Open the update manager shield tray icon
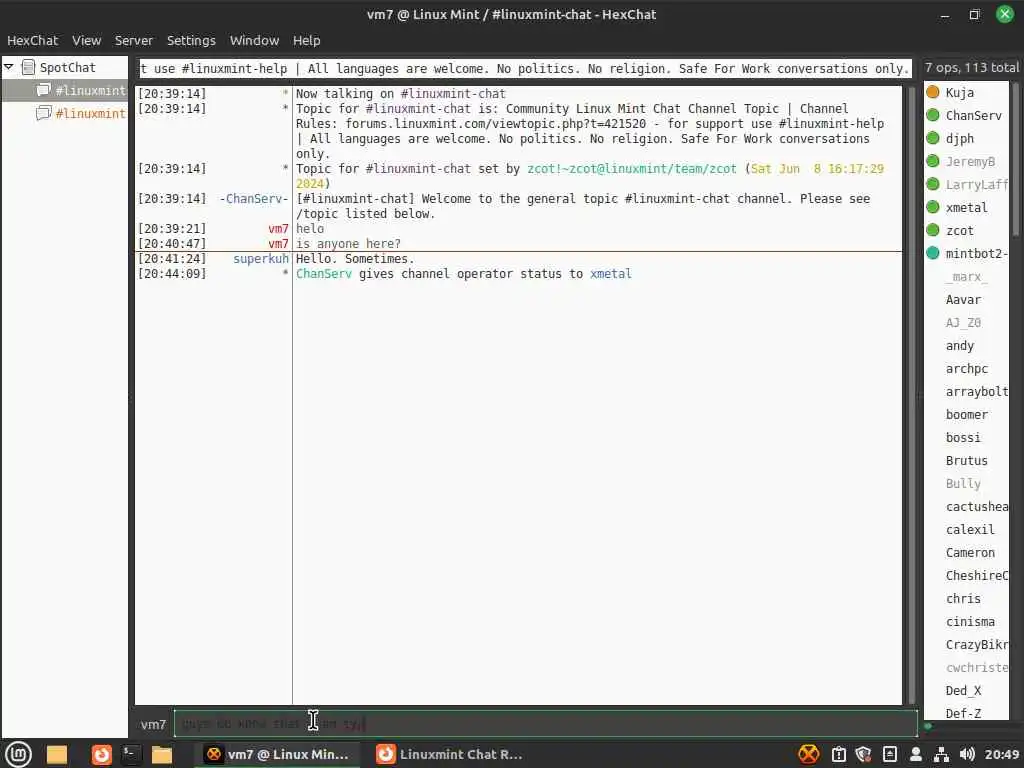 click(x=863, y=754)
